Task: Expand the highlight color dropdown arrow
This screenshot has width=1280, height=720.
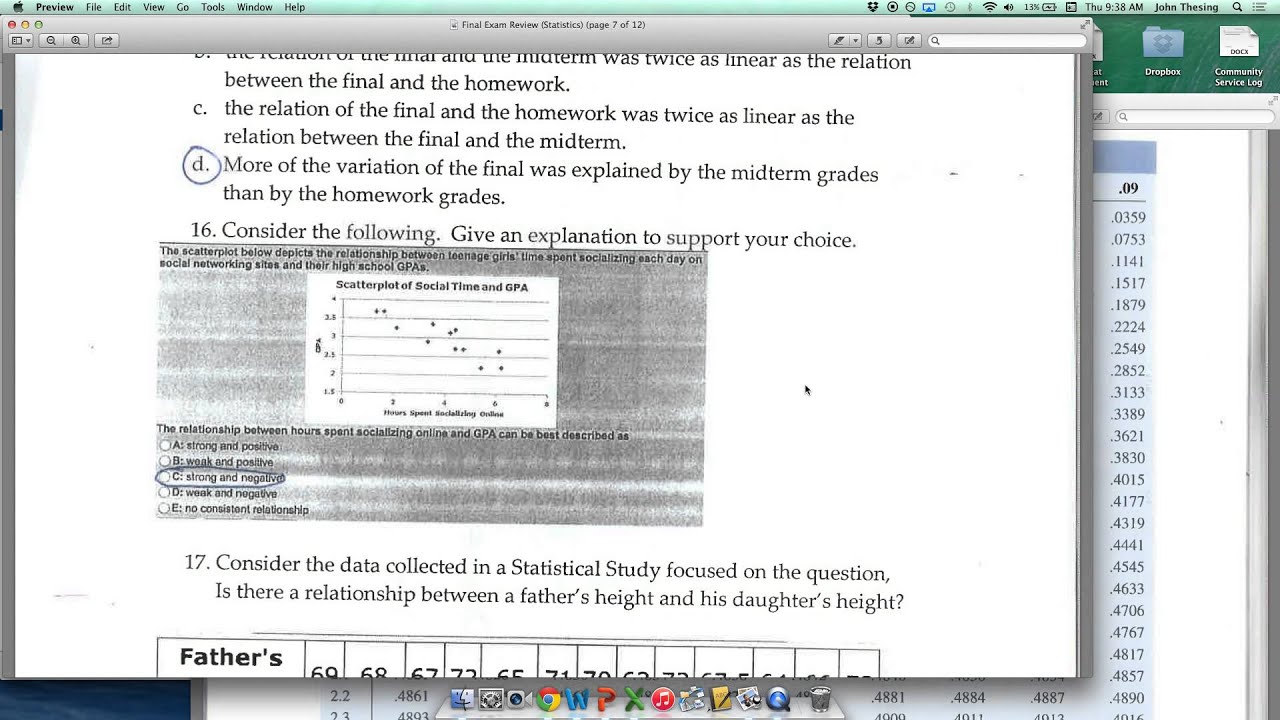Action: coord(855,41)
